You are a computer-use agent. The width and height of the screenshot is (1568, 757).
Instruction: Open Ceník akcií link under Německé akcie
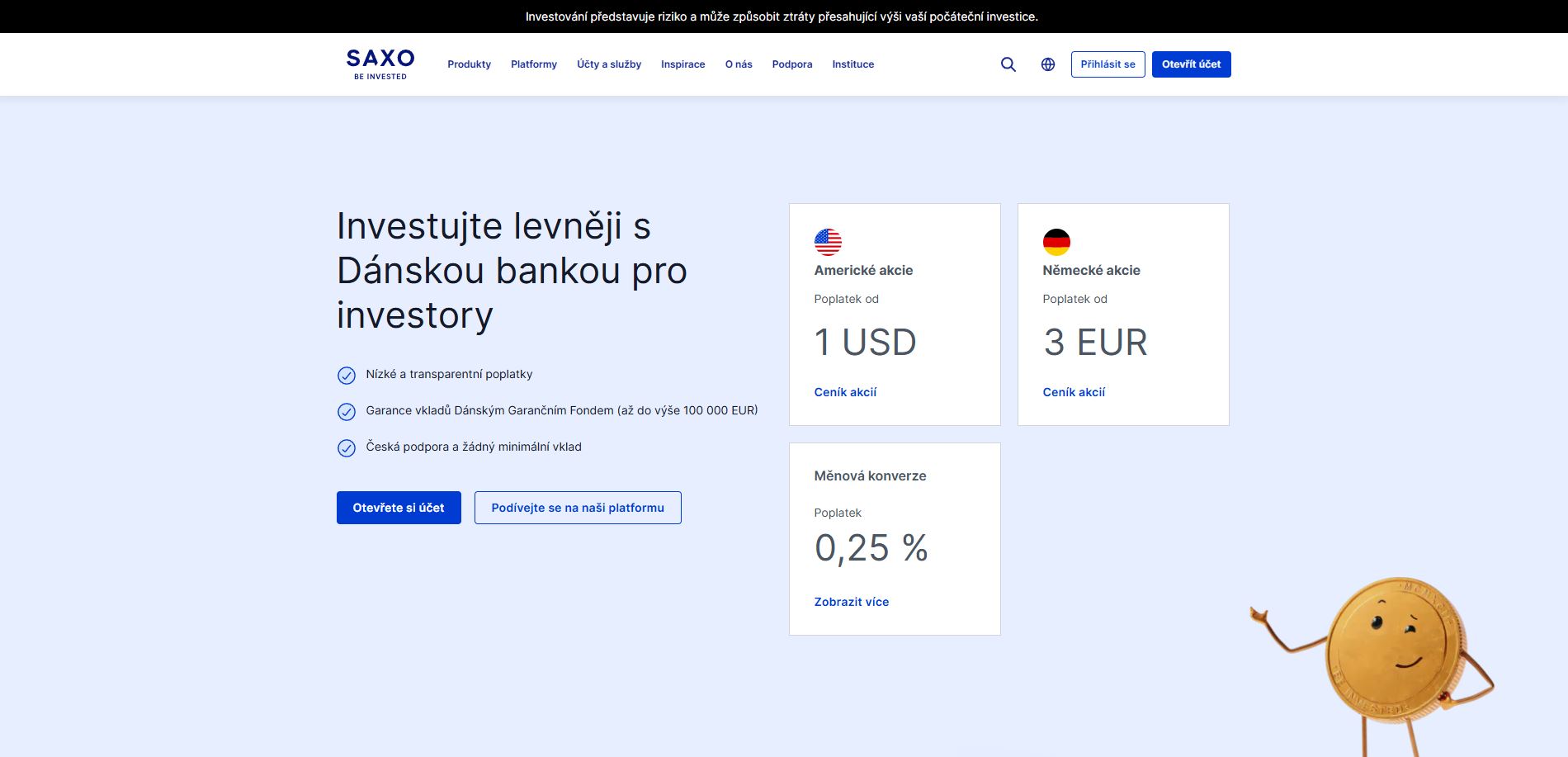(1074, 392)
